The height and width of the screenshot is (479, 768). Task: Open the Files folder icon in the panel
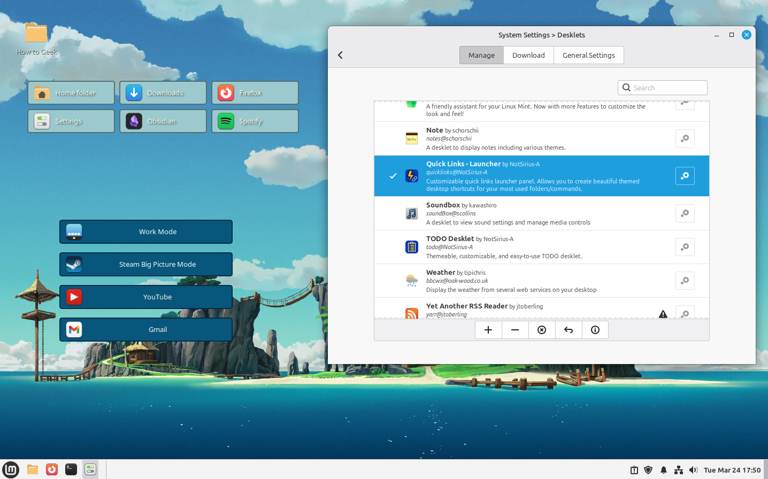pyautogui.click(x=32, y=470)
